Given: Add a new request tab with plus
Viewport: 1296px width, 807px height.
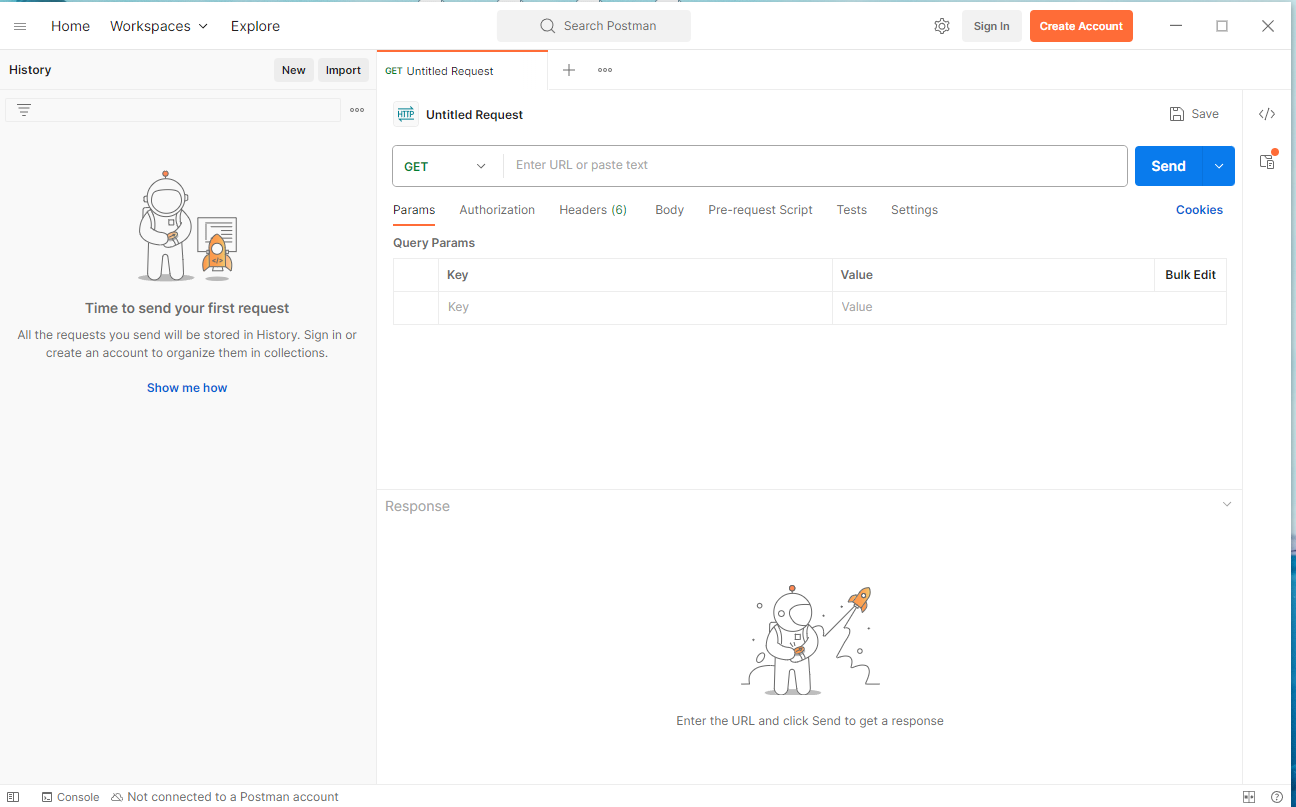Looking at the screenshot, I should pyautogui.click(x=569, y=70).
